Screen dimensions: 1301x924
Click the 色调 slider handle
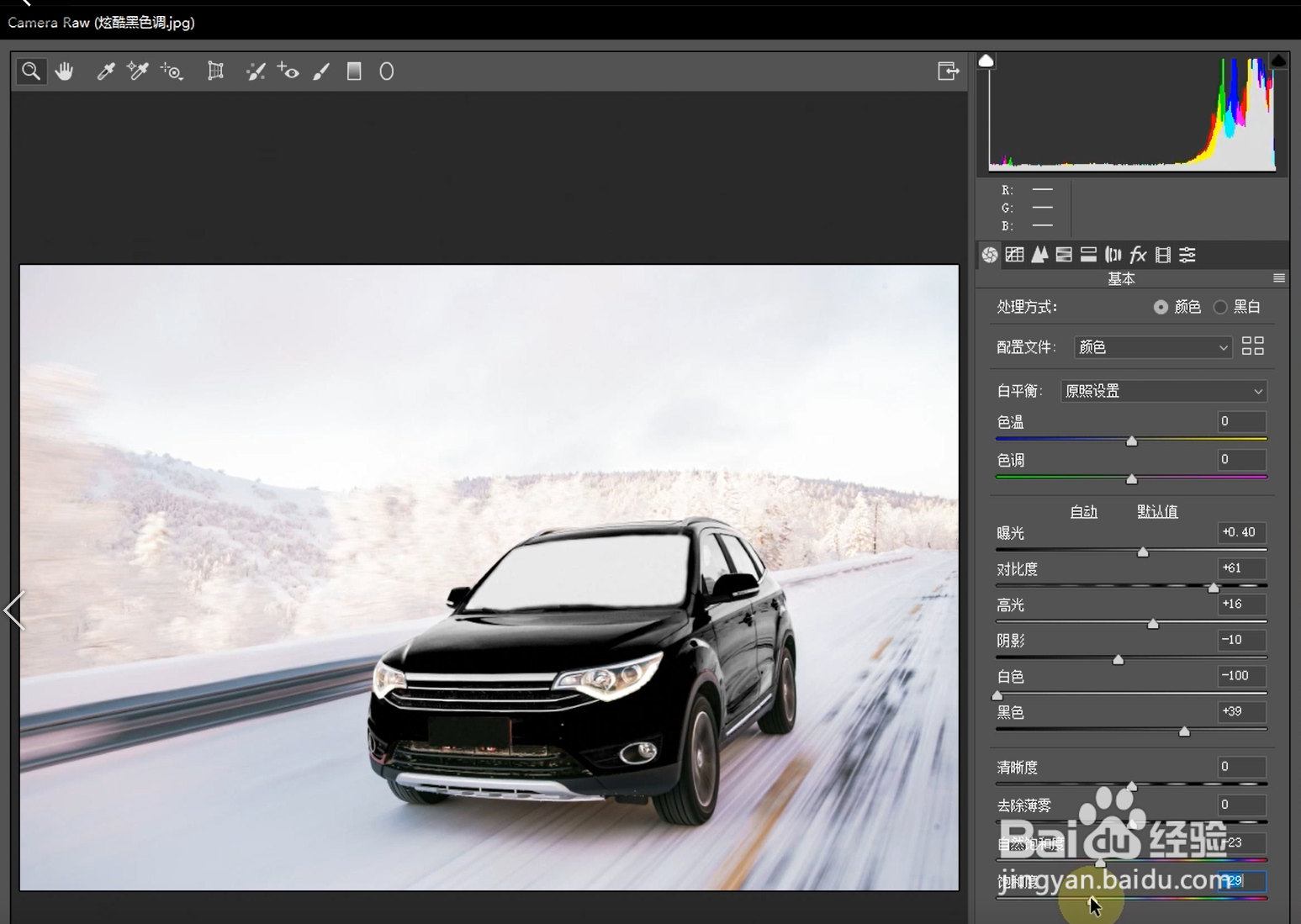pyautogui.click(x=1132, y=479)
